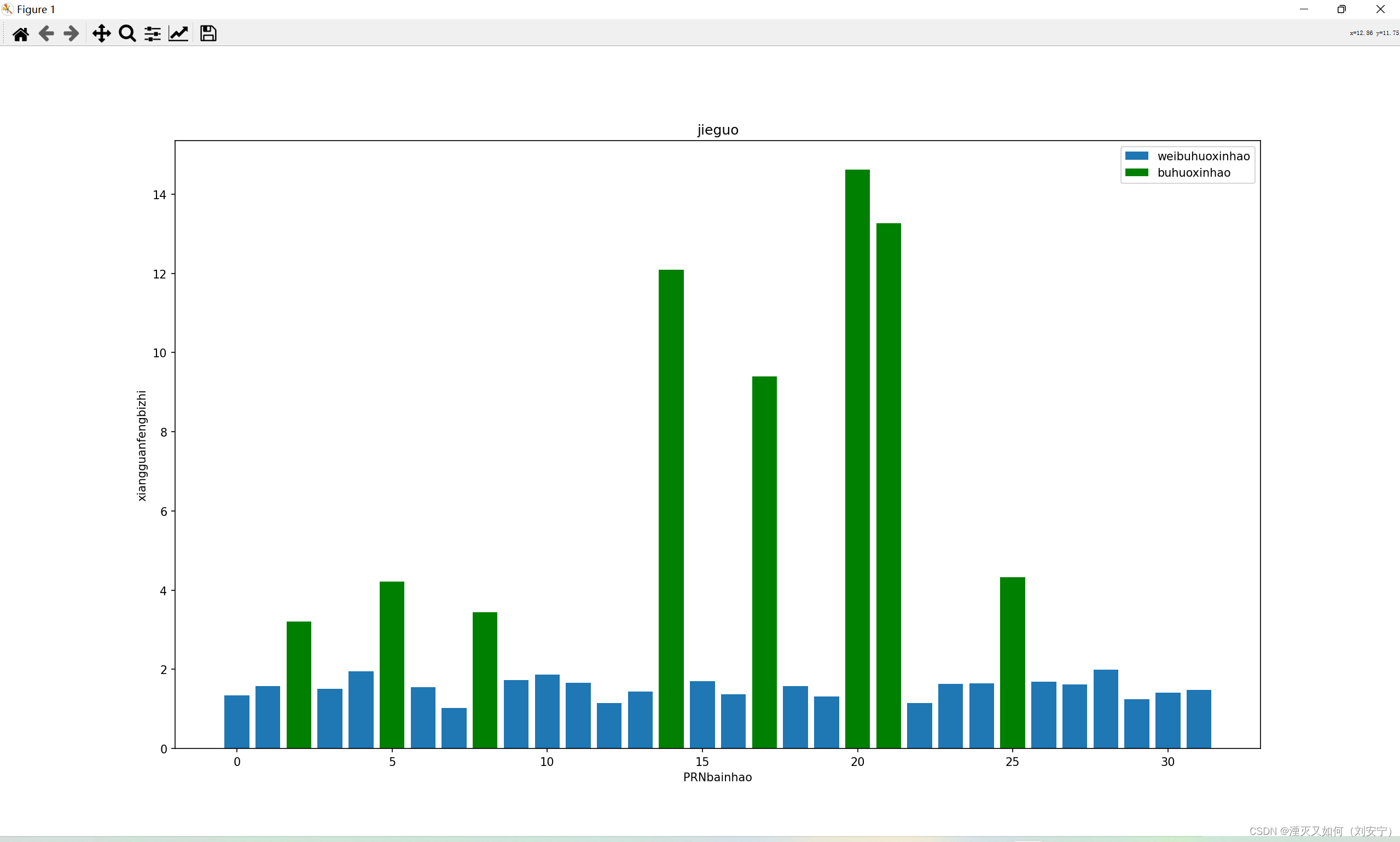Viewport: 1400px width, 842px height.
Task: Select the Zoom to rectangle tool
Action: (x=127, y=34)
